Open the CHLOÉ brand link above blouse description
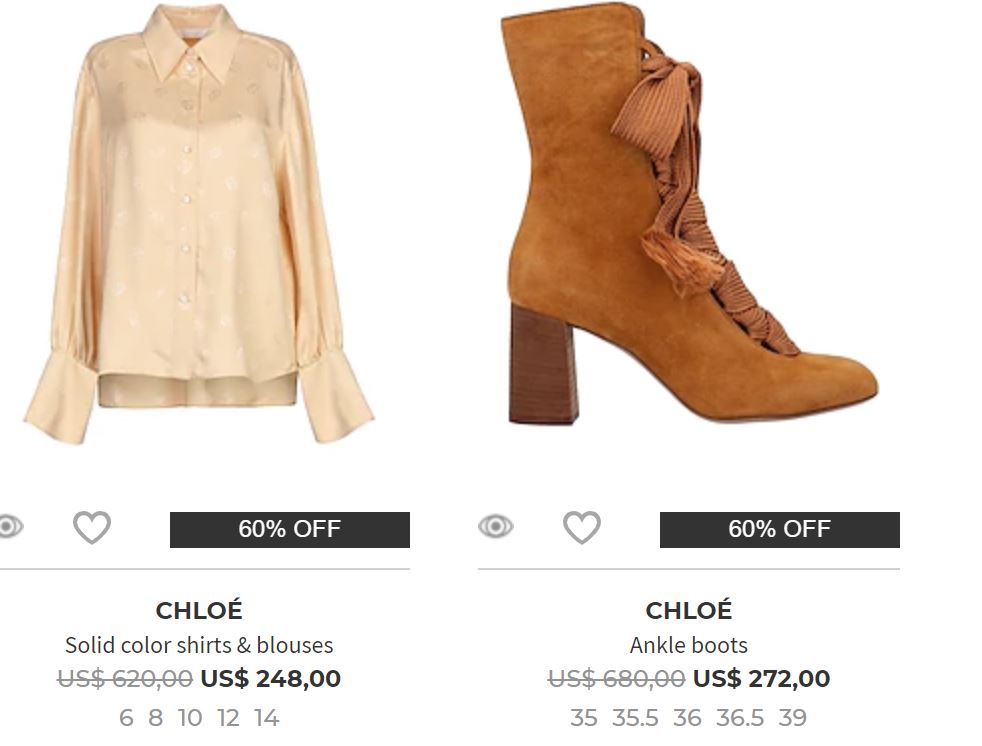The height and width of the screenshot is (746, 982). (x=199, y=610)
